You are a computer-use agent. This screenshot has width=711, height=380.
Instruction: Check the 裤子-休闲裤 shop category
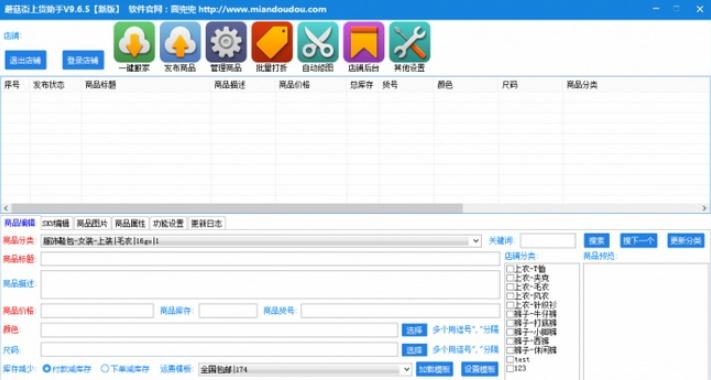click(x=510, y=350)
